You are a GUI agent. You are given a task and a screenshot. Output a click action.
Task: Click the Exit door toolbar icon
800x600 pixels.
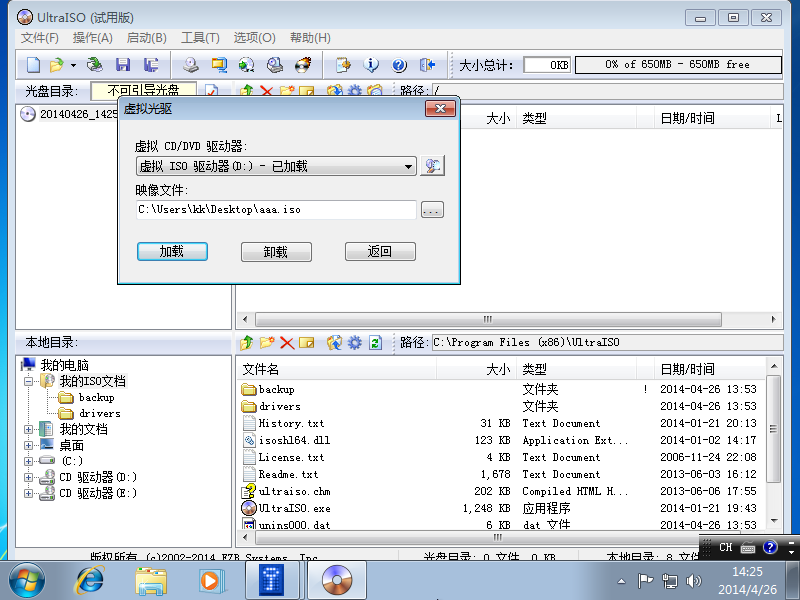(x=427, y=65)
